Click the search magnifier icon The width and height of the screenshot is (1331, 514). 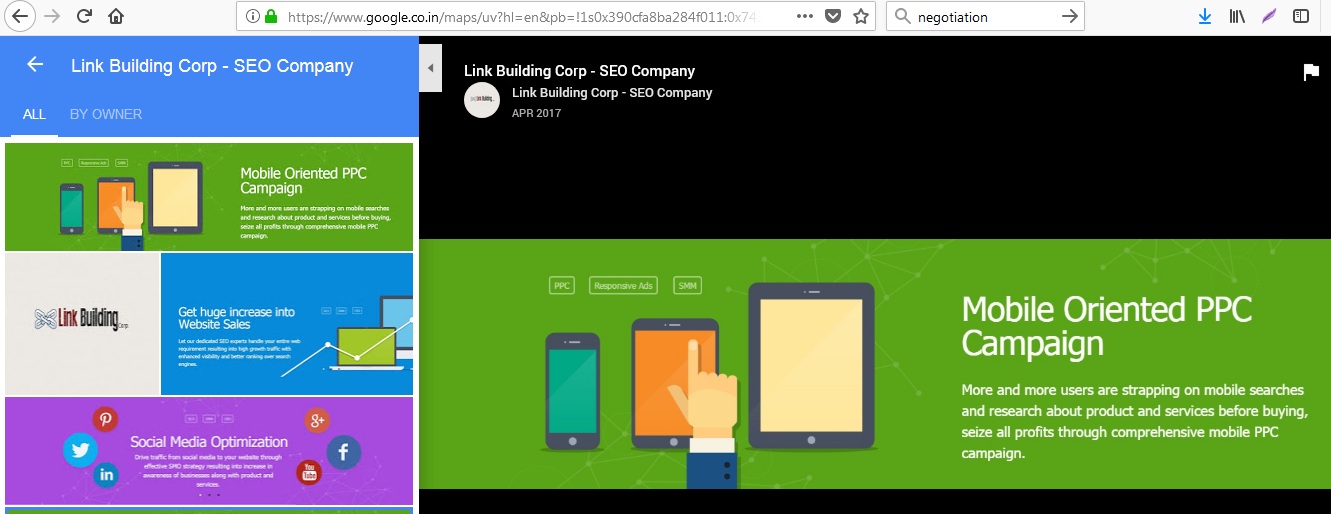point(902,16)
